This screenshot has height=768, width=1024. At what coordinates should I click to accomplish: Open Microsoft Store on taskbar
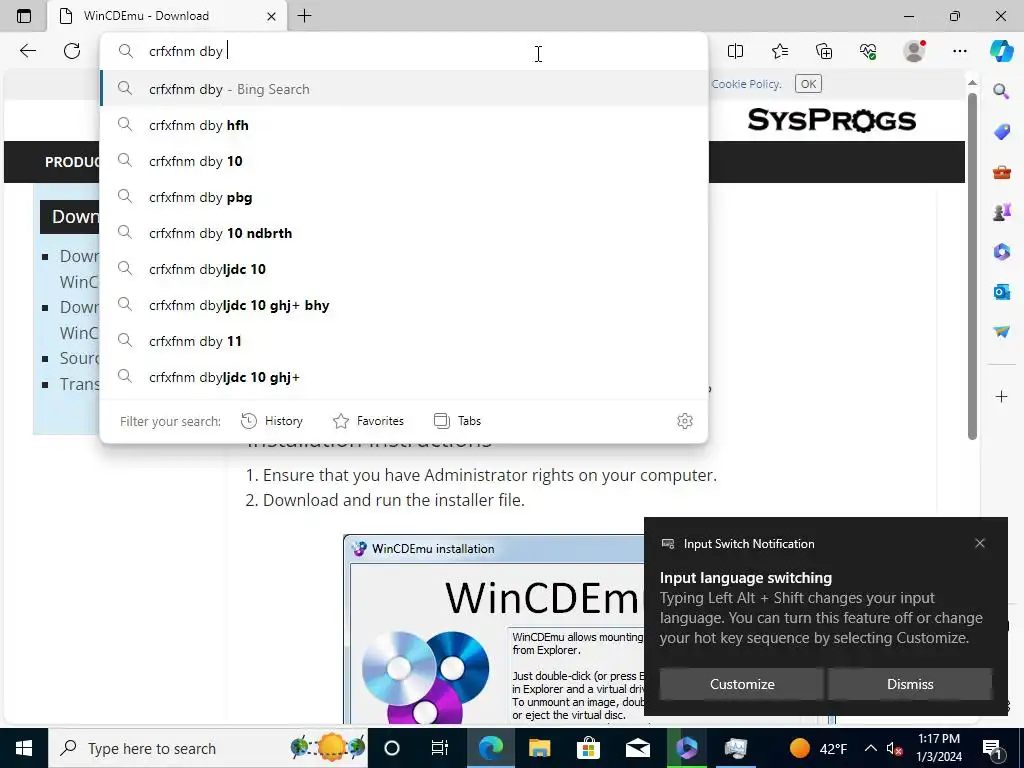588,748
